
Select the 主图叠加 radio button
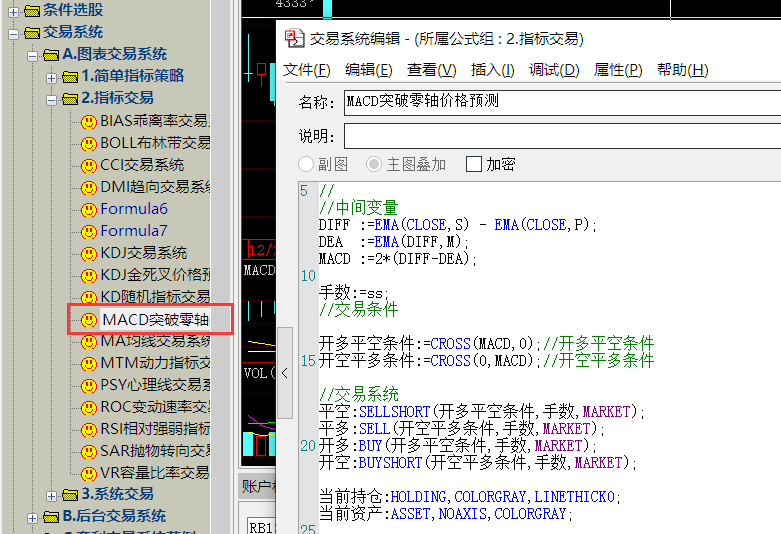374,164
